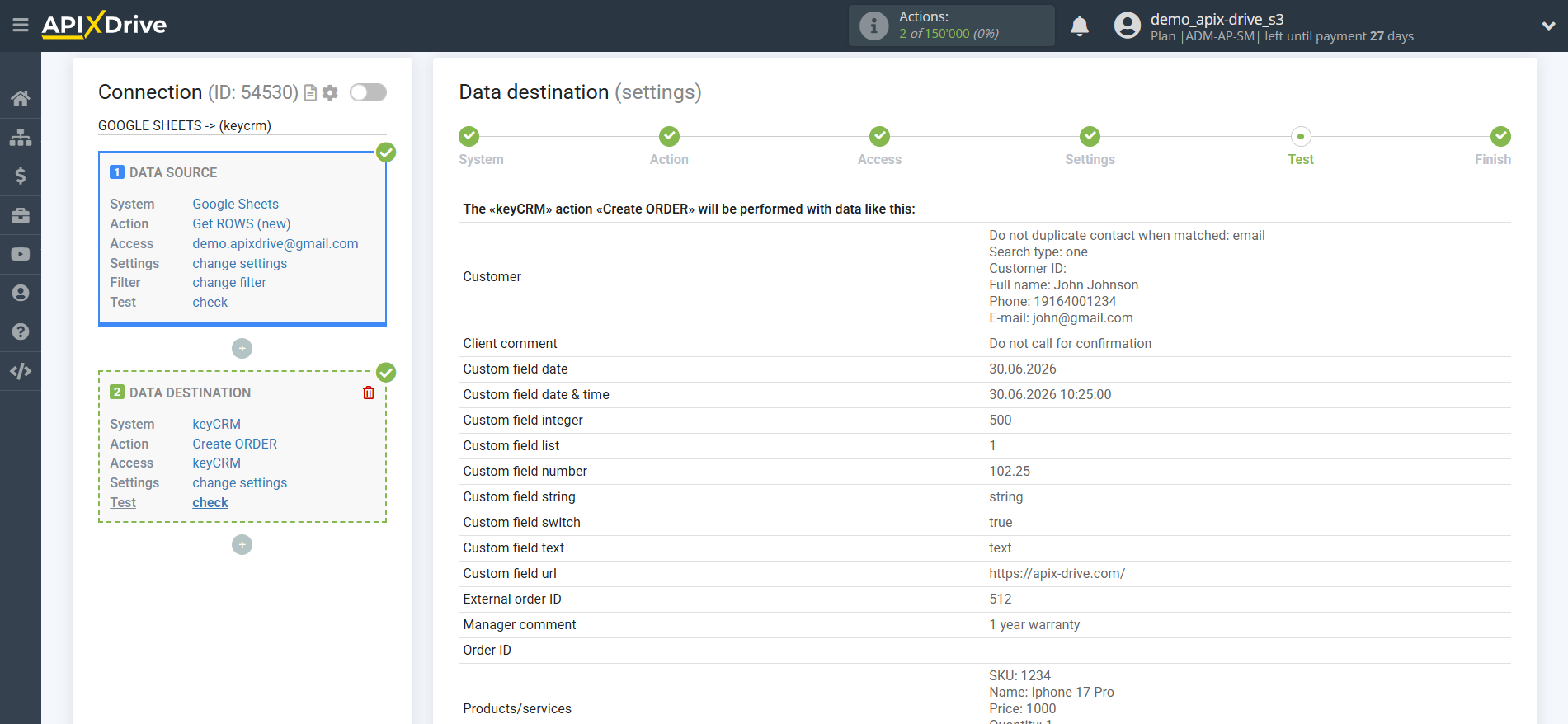Click the demo_apix-drive_s3 username
This screenshot has width=1568, height=724.
point(1217,19)
